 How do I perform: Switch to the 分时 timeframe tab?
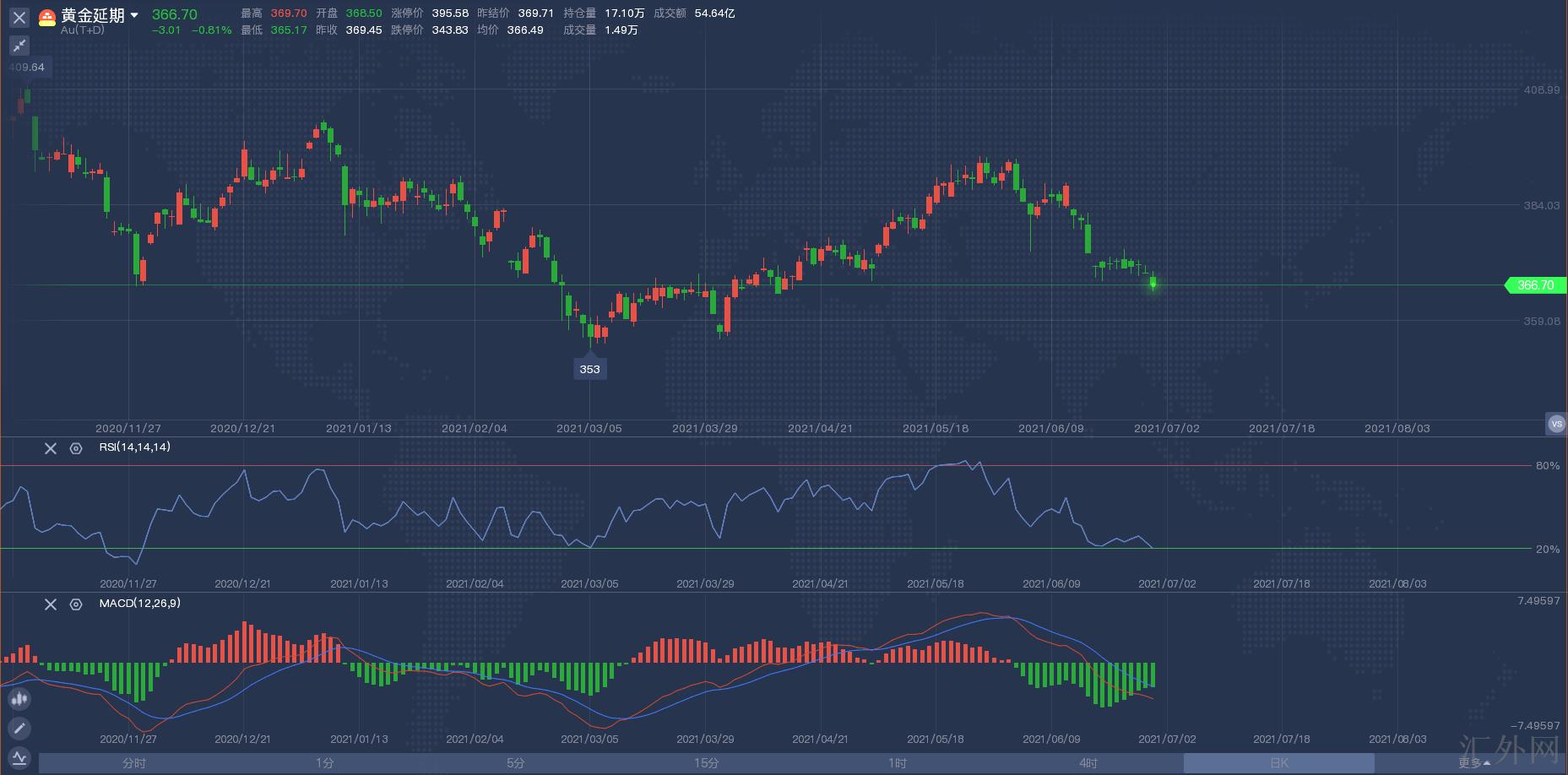134,763
